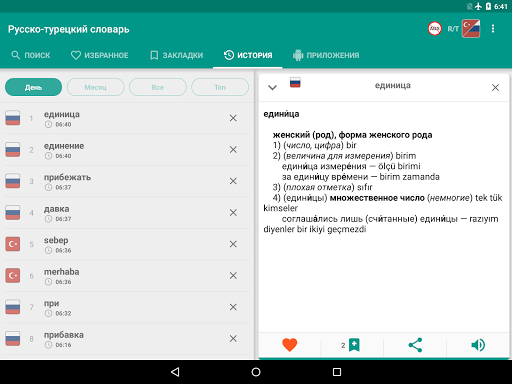Delete the sebep history entry
This screenshot has width=512, height=384.
point(233,244)
